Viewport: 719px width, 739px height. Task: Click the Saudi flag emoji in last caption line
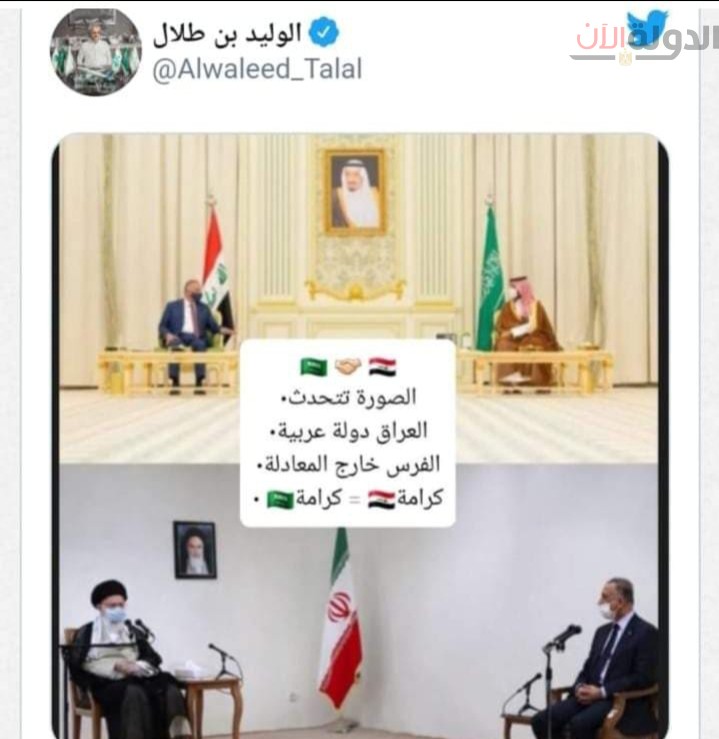click(x=280, y=500)
